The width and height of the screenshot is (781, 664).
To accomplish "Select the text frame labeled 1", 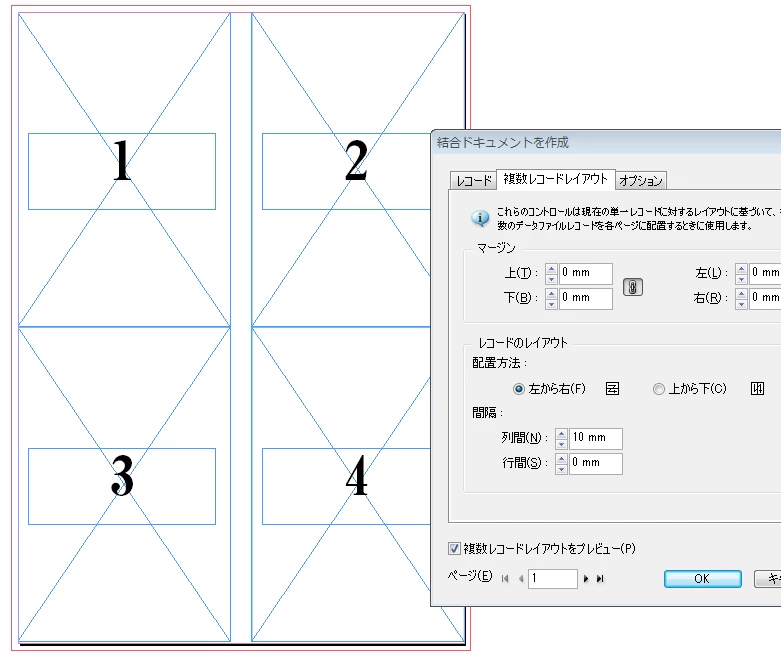I will (122, 171).
